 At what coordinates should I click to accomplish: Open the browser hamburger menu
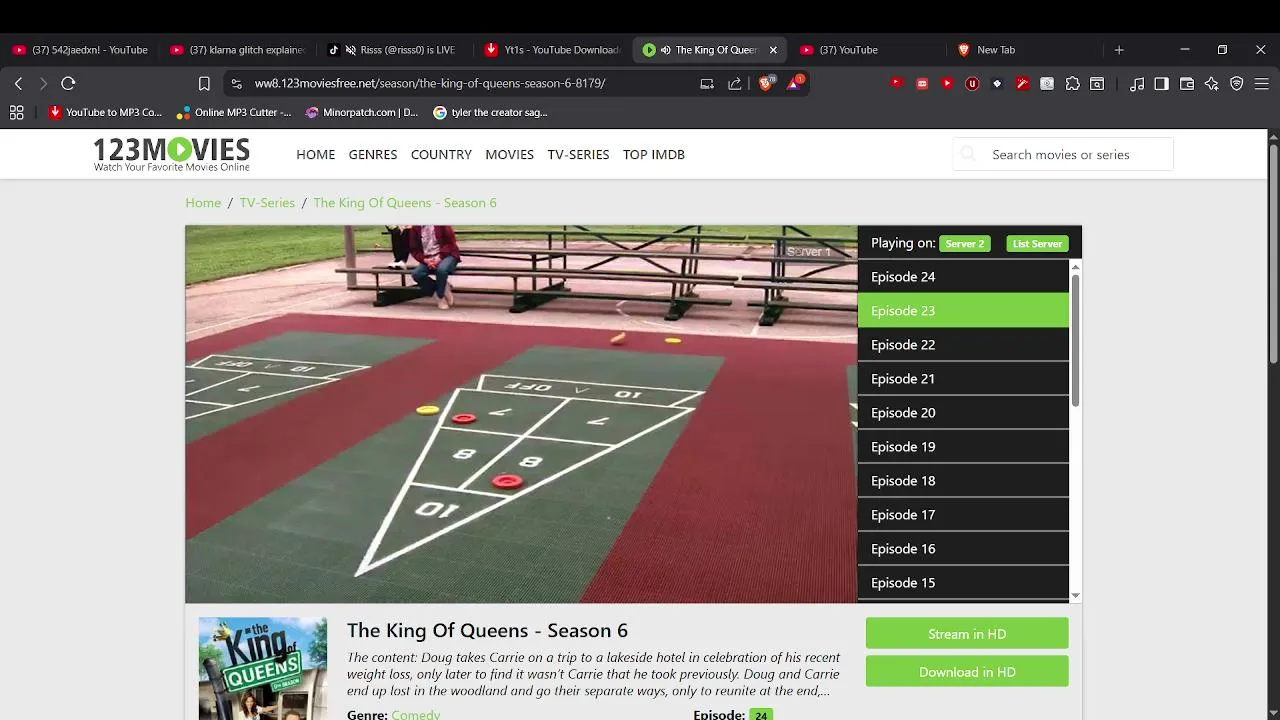pyautogui.click(x=1262, y=84)
